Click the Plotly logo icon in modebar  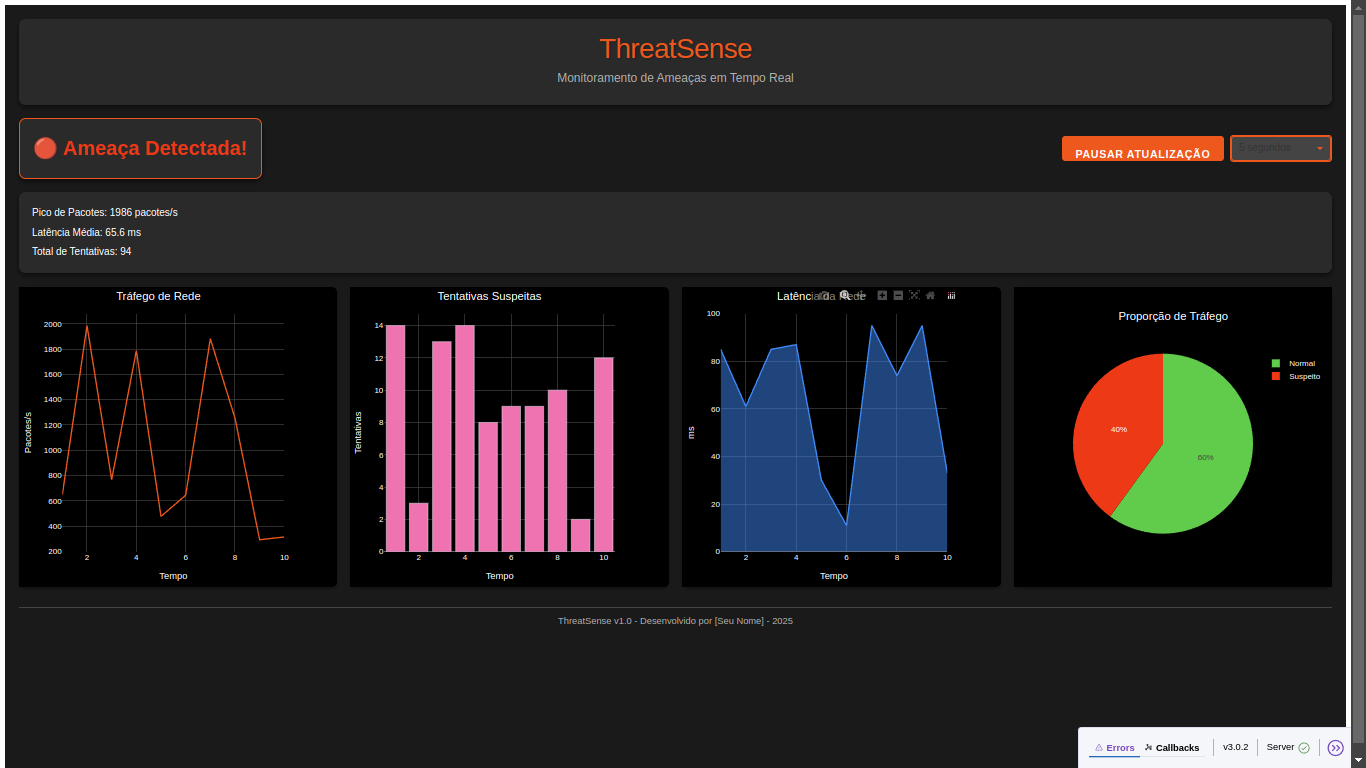[x=951, y=295]
